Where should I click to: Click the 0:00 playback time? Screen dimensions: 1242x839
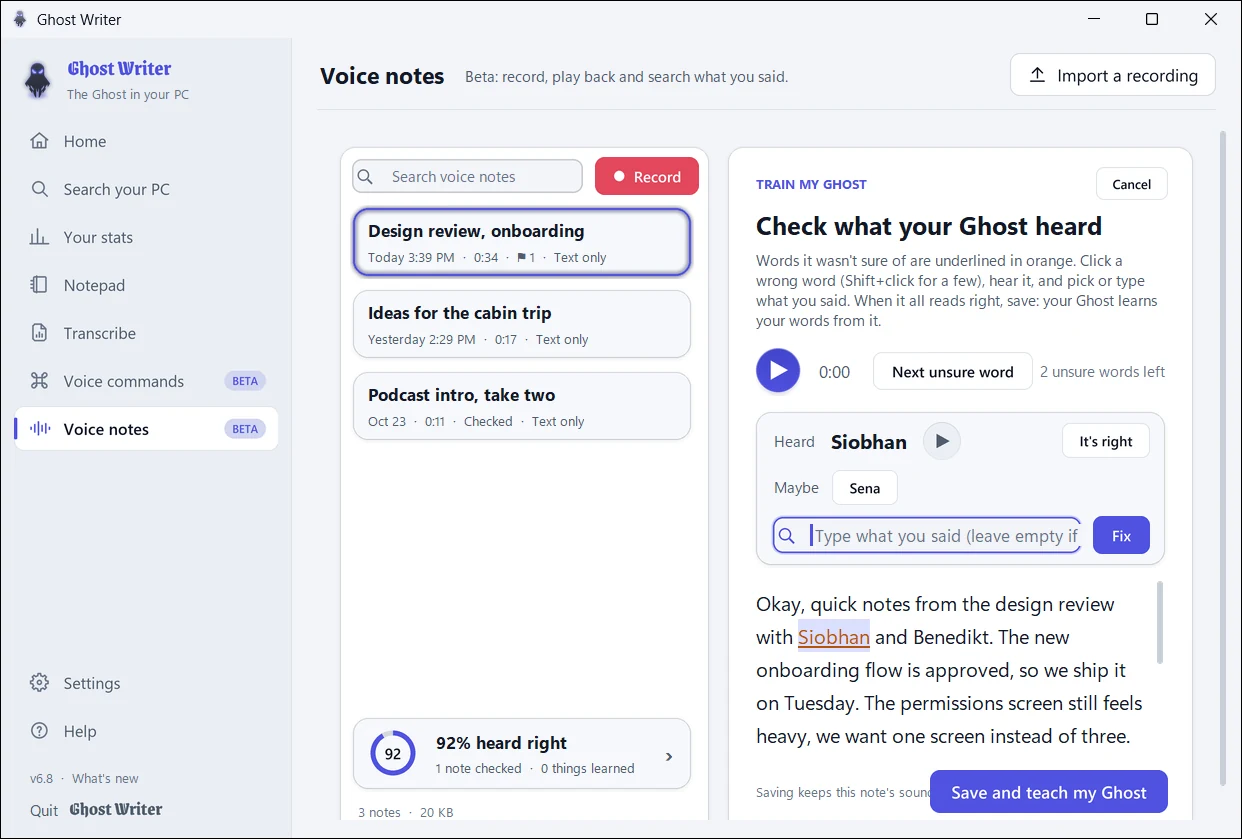coord(834,372)
